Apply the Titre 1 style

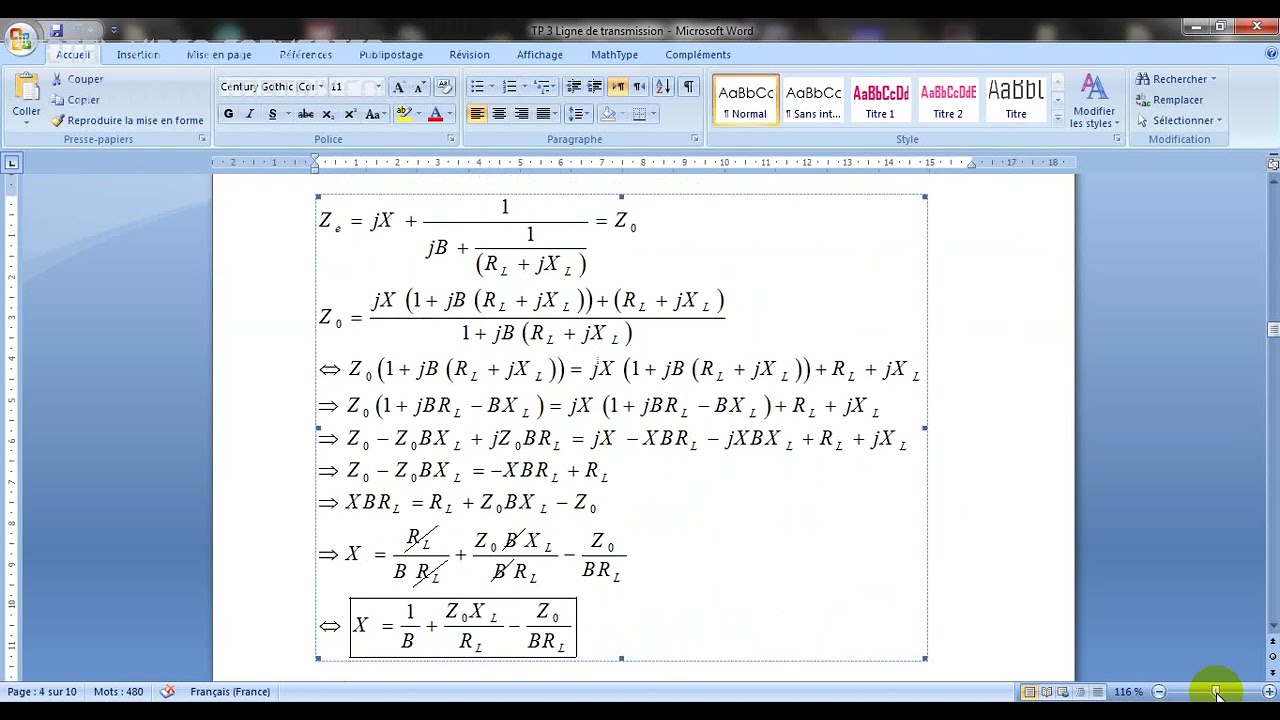[x=880, y=100]
